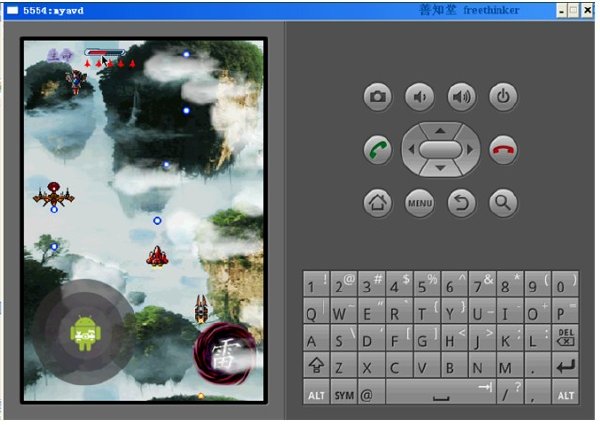Tap the red end call button
Image resolution: width=600 pixels, height=425 pixels.
pos(503,150)
